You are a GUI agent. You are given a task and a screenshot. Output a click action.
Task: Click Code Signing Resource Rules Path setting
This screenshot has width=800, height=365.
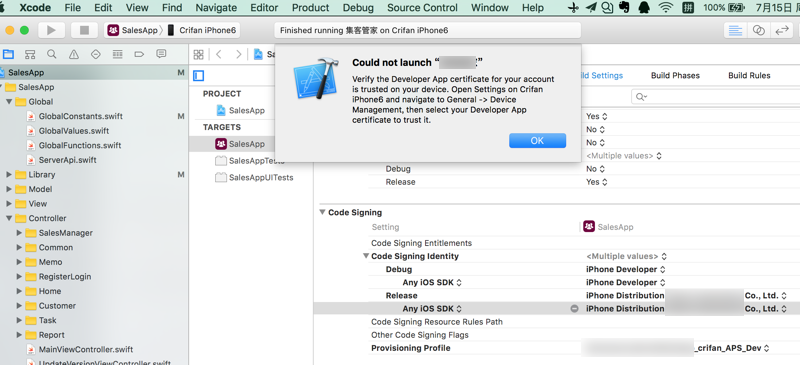pyautogui.click(x=437, y=322)
